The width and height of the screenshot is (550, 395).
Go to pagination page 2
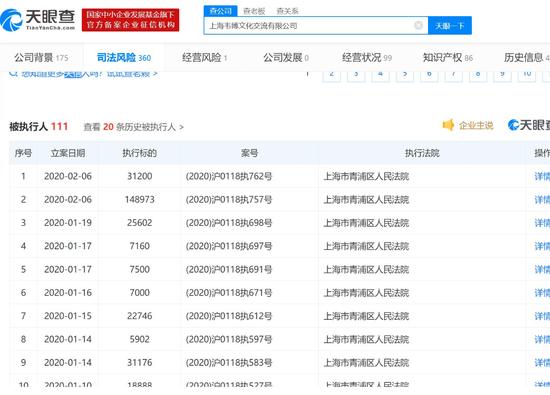[x=331, y=75]
